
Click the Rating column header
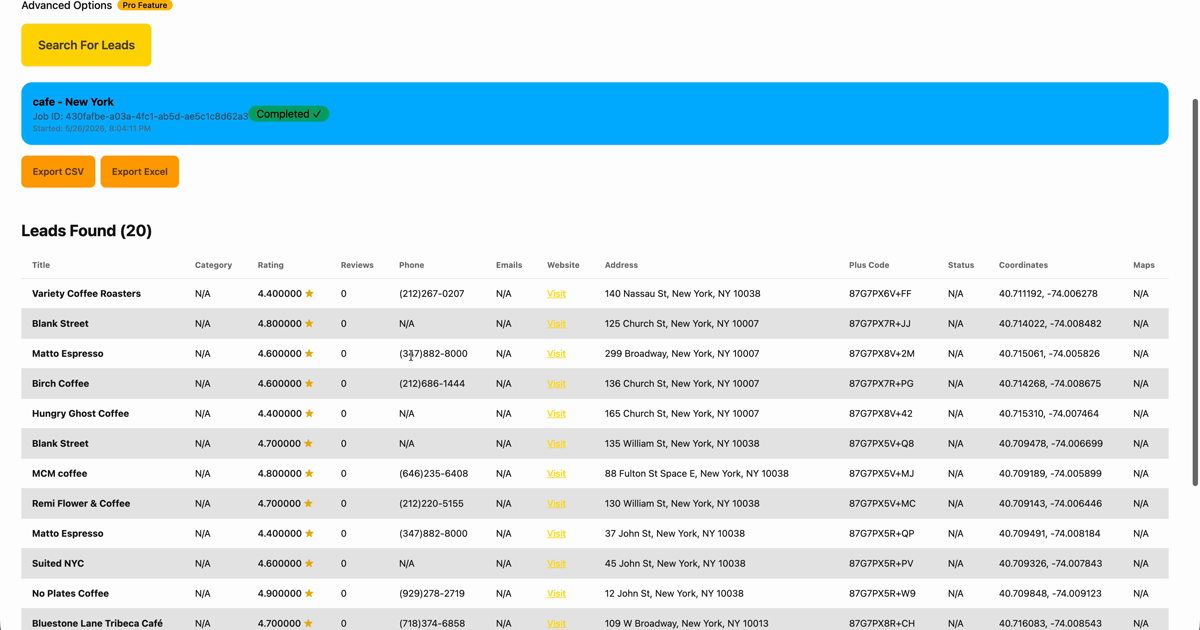(271, 265)
